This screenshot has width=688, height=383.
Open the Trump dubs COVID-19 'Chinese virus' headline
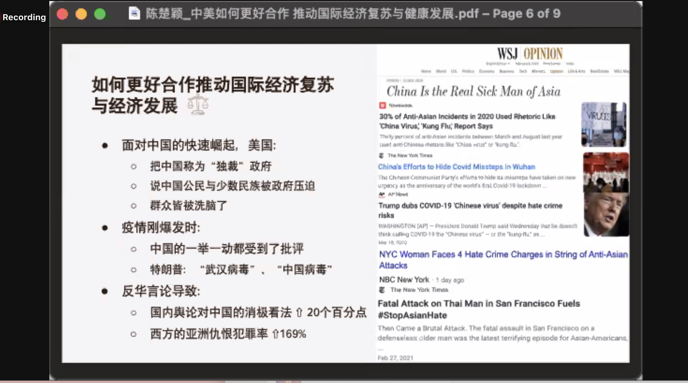(470, 210)
